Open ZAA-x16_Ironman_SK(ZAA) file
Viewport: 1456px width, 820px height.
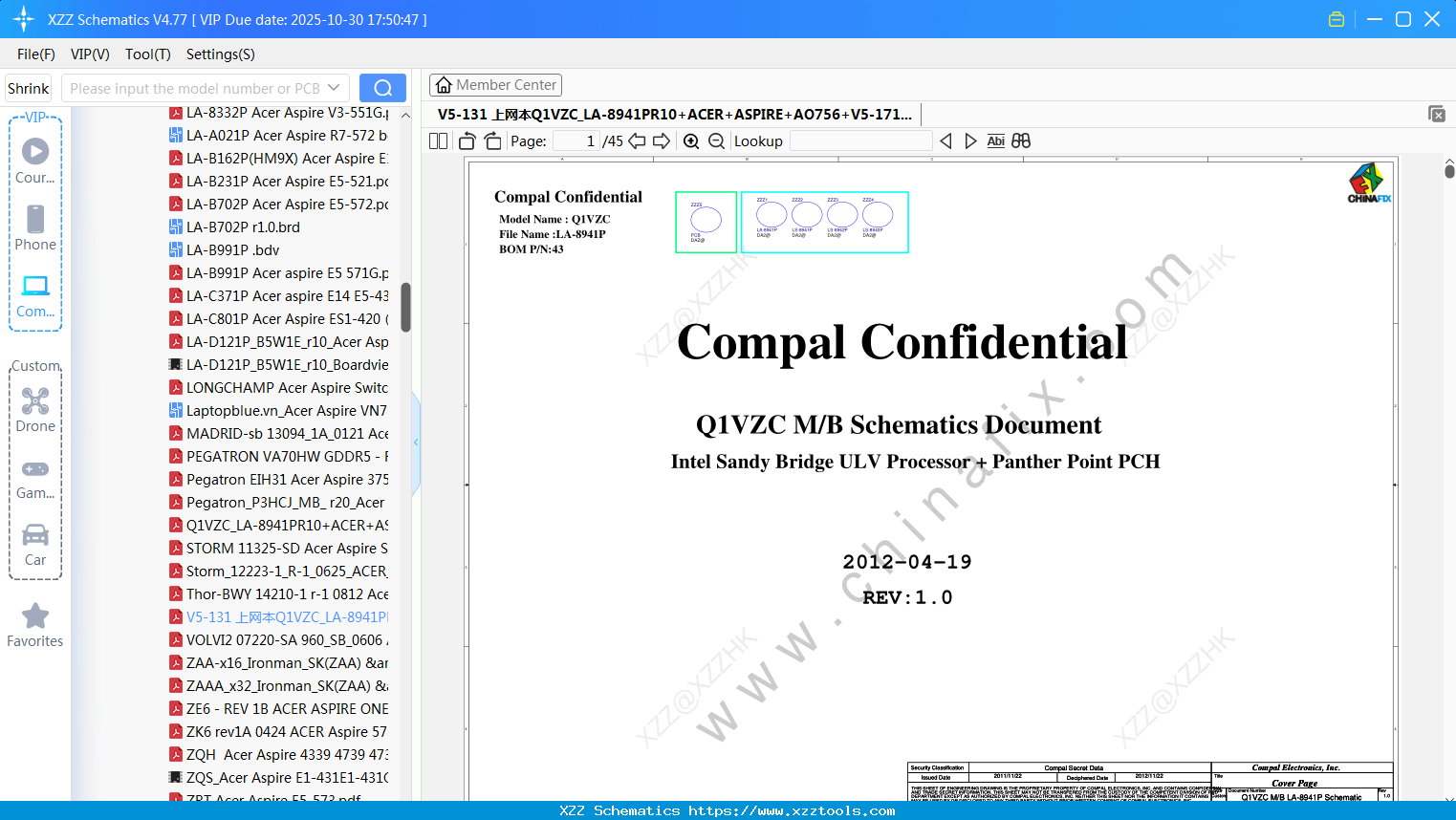tap(279, 663)
